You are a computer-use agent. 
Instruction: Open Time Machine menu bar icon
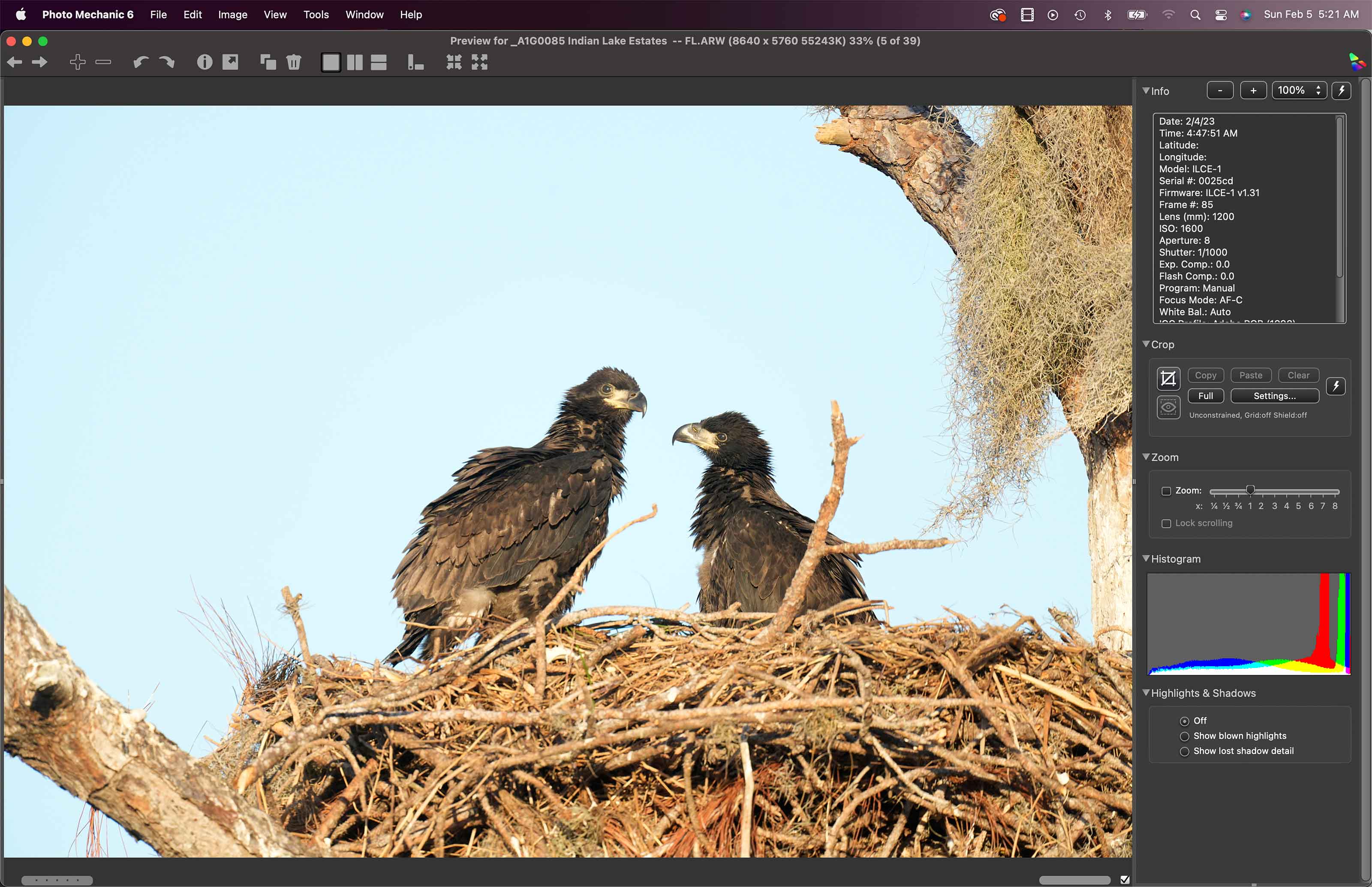(1080, 15)
